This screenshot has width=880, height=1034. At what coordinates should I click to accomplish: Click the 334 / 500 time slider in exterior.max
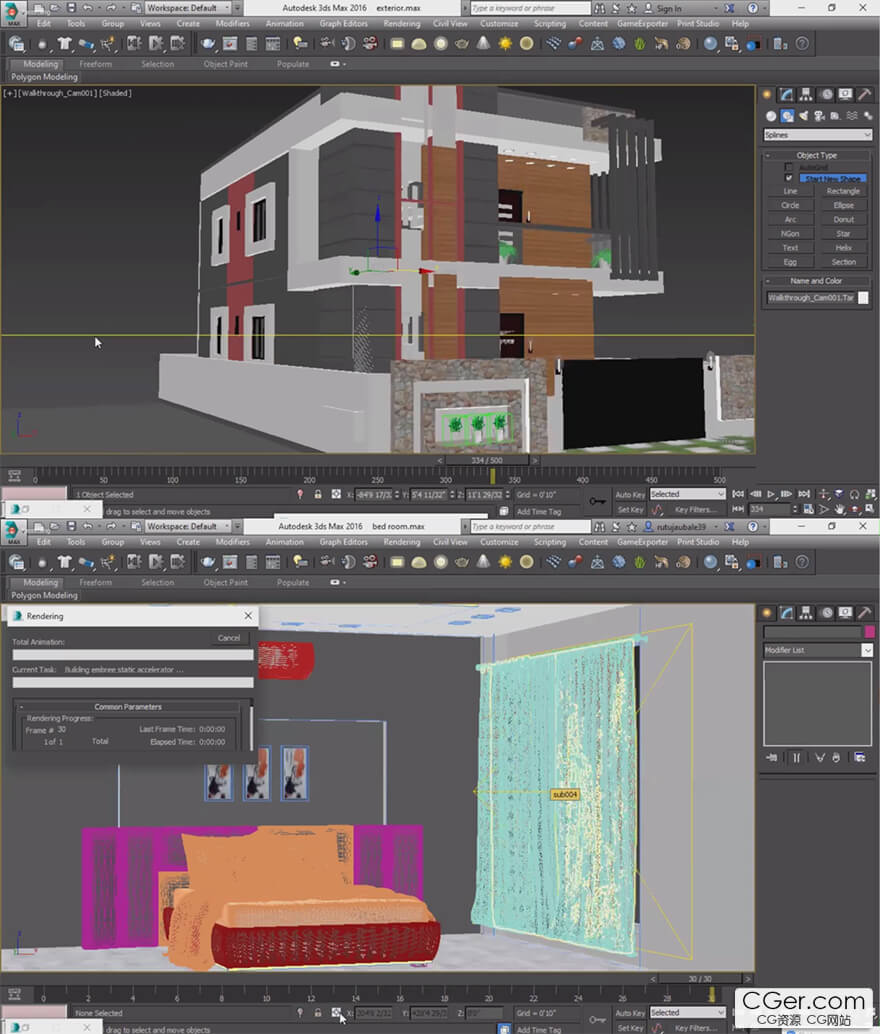tap(487, 460)
